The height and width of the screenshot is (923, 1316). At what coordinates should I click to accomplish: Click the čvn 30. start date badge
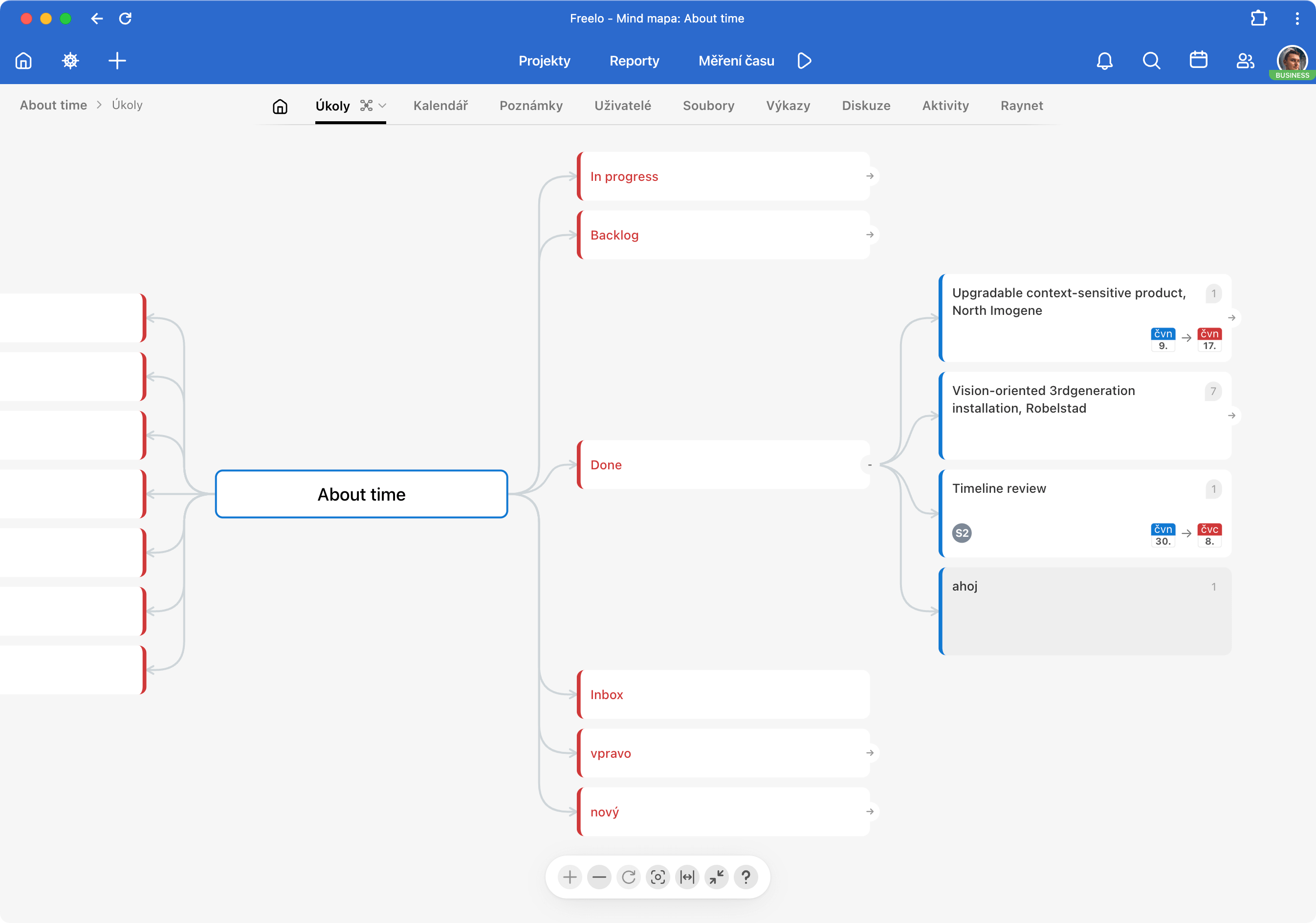(1162, 535)
